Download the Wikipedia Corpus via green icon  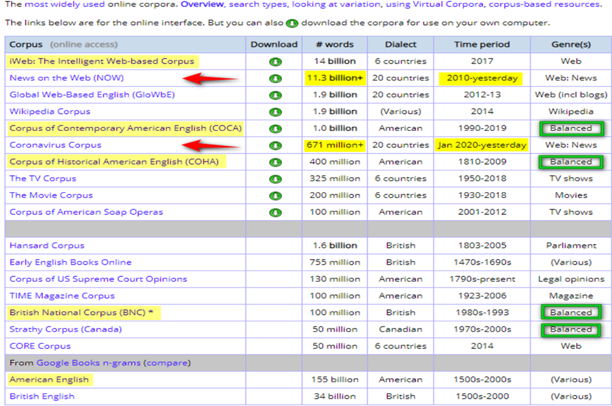tap(274, 112)
